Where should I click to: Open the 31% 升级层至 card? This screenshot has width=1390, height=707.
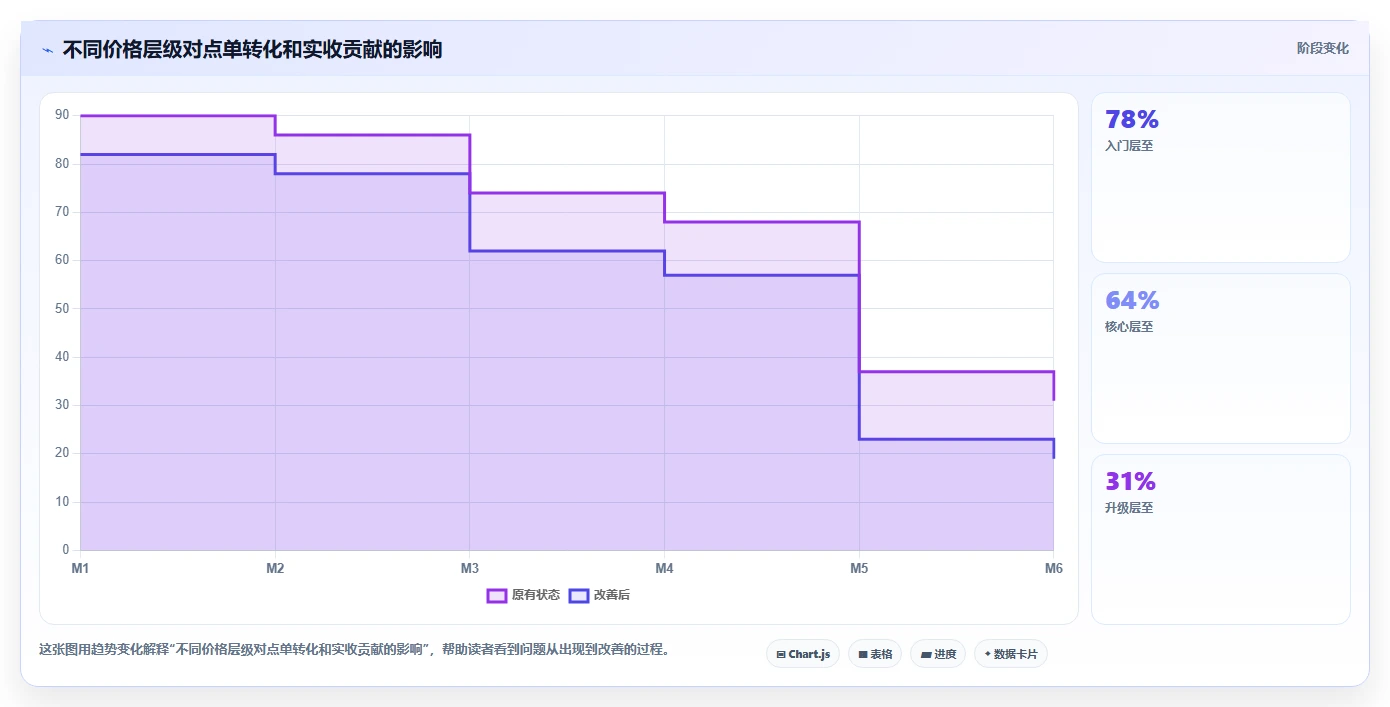[1220, 539]
